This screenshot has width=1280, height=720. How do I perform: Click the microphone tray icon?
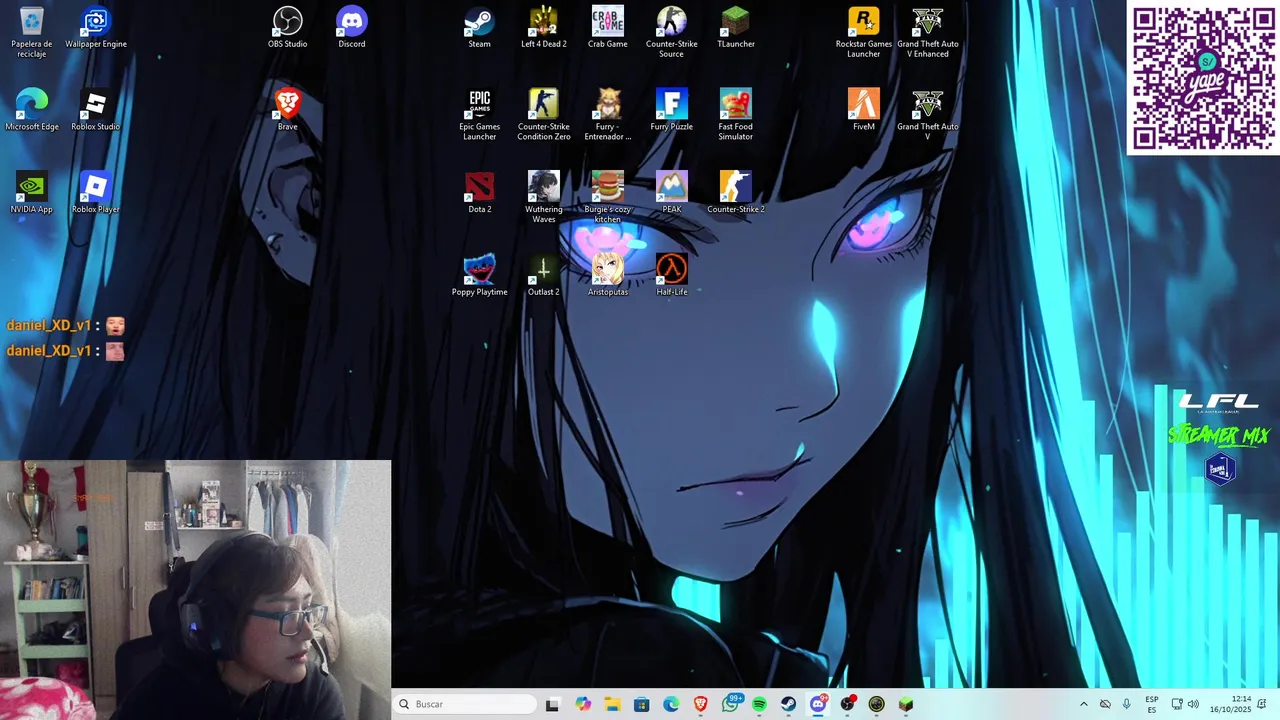click(x=1126, y=704)
